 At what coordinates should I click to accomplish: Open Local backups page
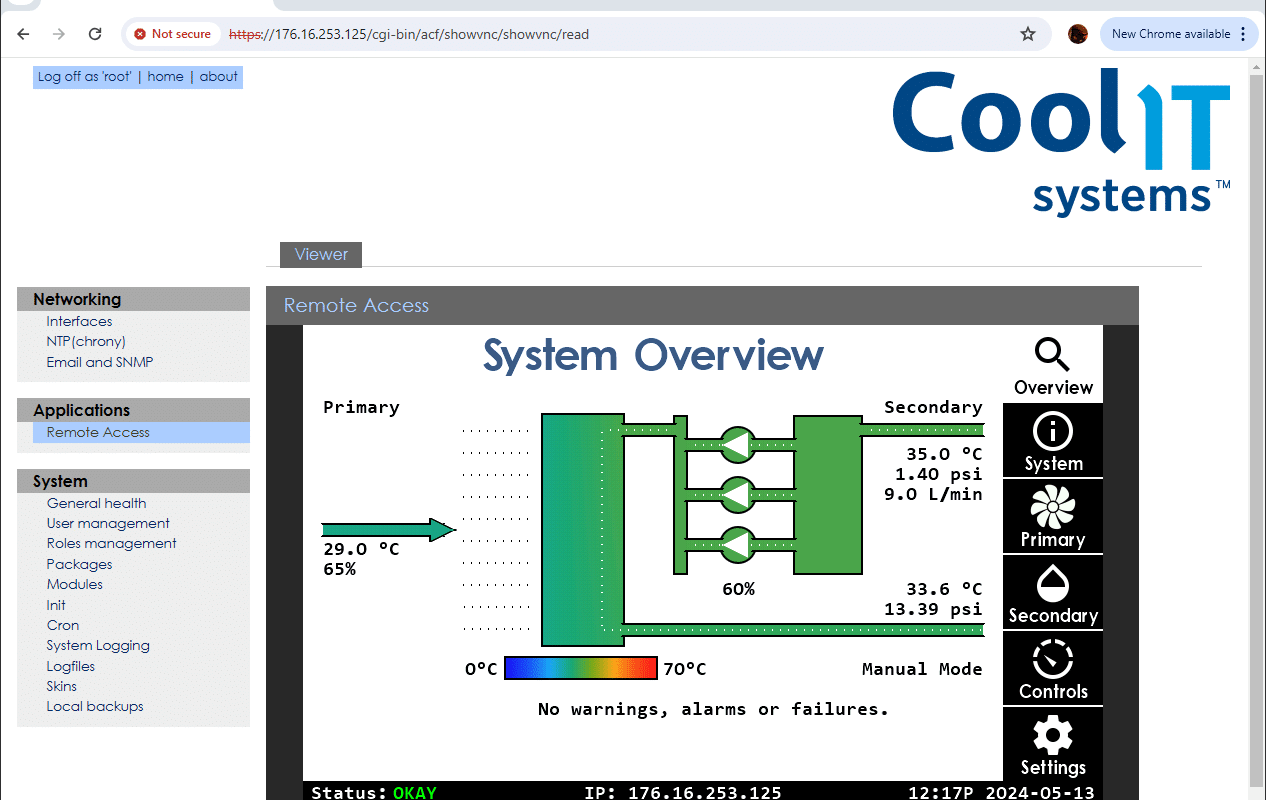pyautogui.click(x=95, y=706)
